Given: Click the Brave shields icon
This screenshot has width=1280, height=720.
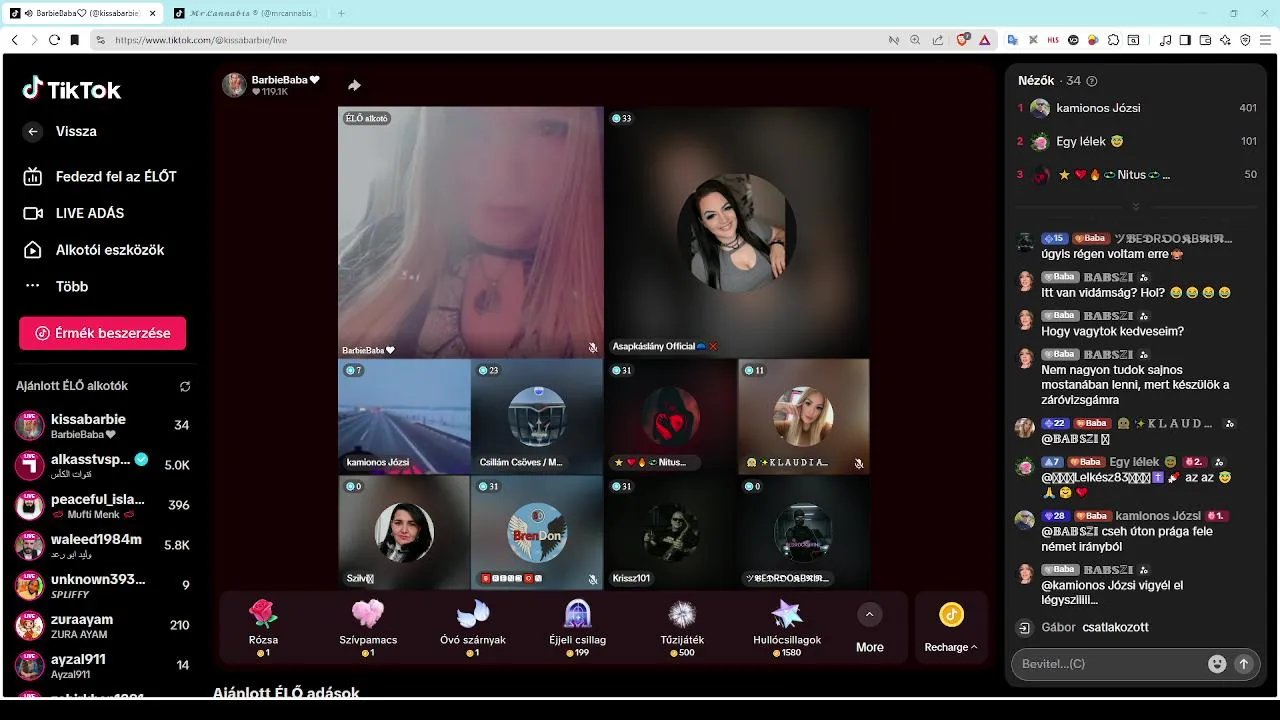Looking at the screenshot, I should (x=962, y=40).
